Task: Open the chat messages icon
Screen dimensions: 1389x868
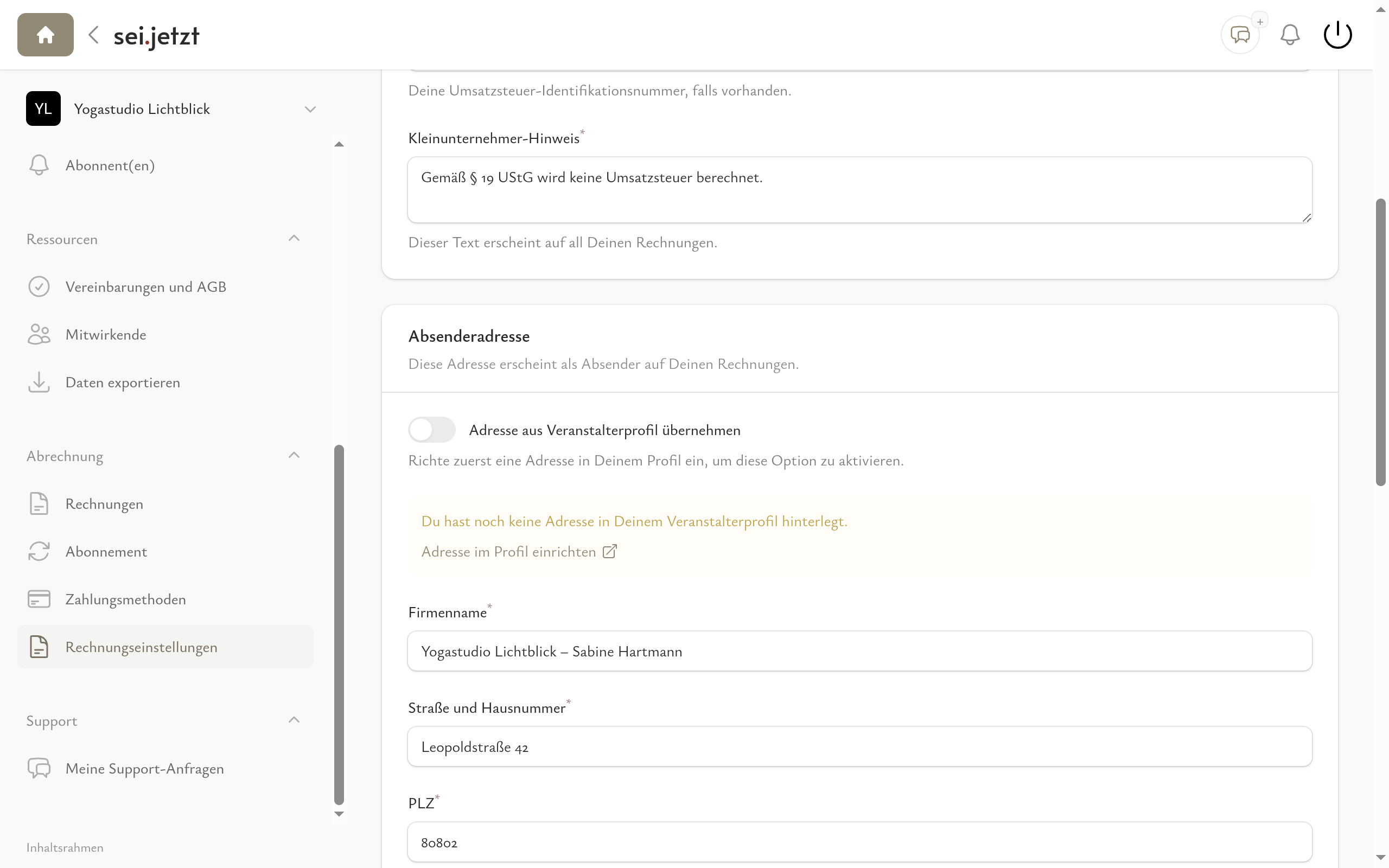Action: tap(1240, 35)
